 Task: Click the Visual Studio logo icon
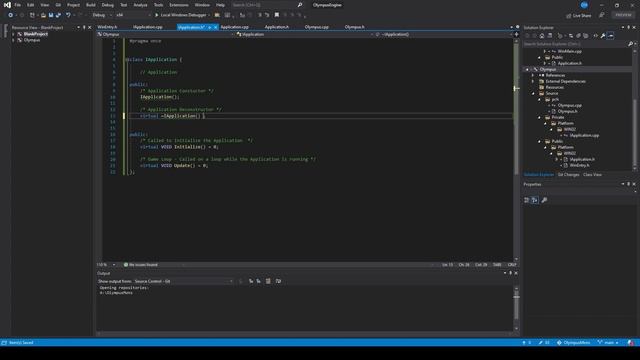click(7, 5)
